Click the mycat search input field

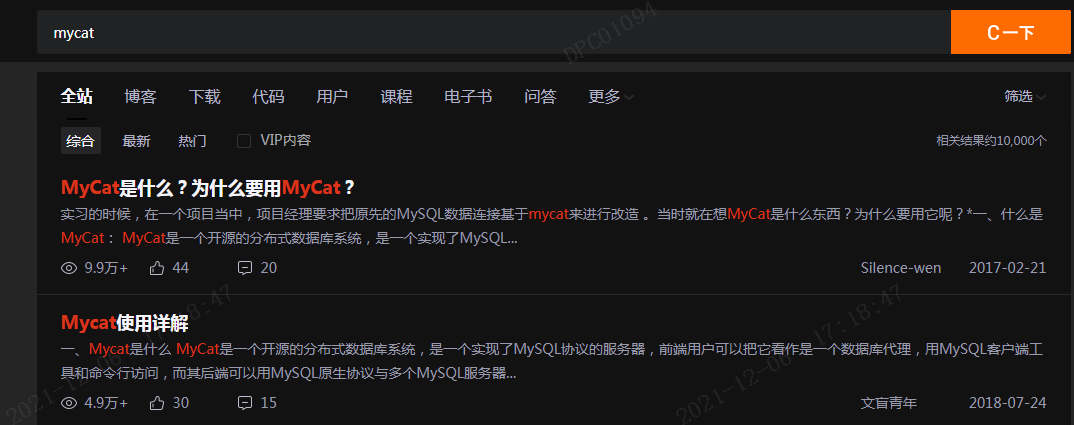pos(494,32)
